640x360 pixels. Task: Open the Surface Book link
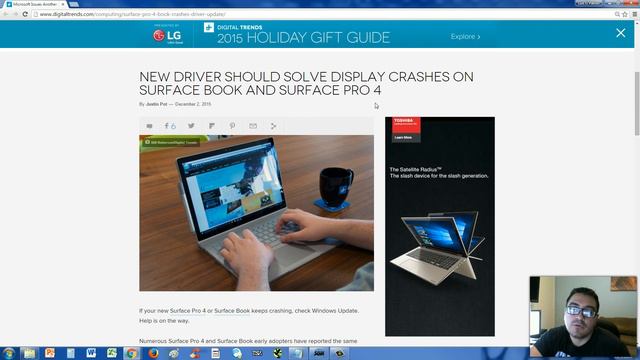click(x=232, y=311)
